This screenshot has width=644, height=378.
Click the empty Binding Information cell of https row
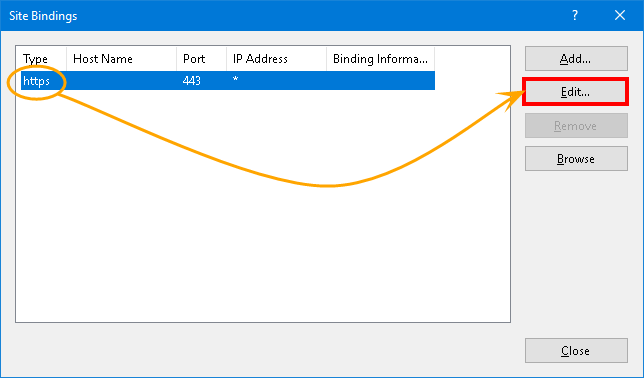[381, 81]
